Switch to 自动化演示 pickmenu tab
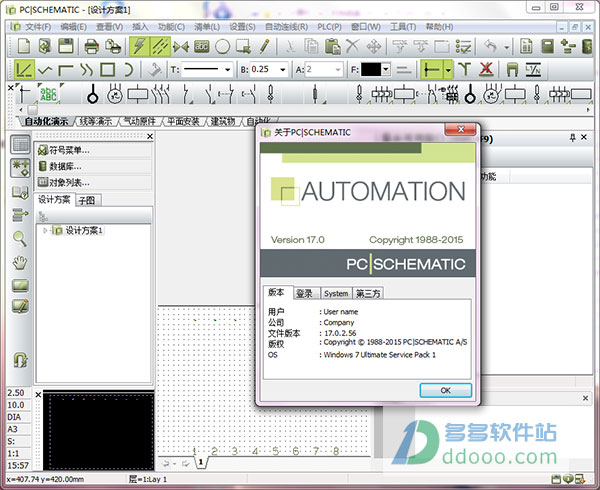 (46, 122)
